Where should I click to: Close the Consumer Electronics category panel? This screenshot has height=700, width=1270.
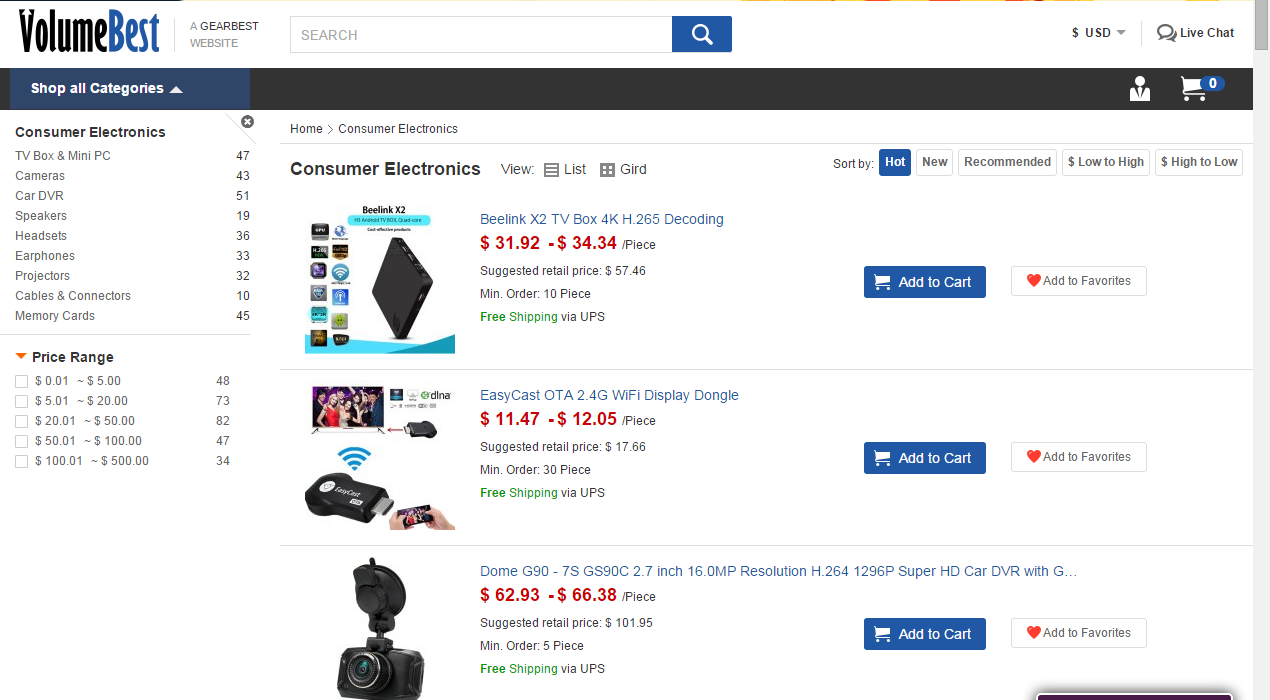click(247, 122)
